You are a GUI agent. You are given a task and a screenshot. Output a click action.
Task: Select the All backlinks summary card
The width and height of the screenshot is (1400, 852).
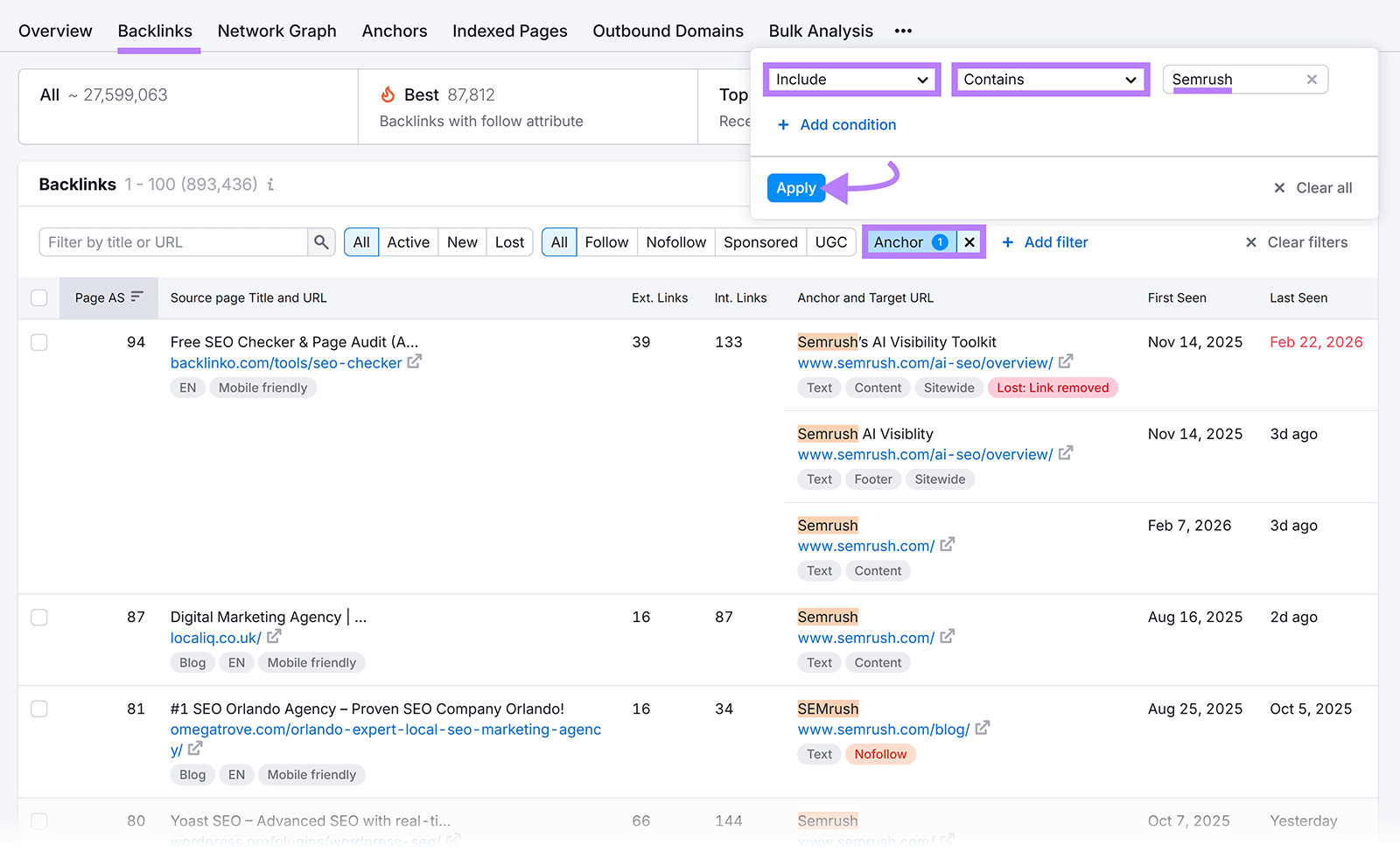[188, 107]
